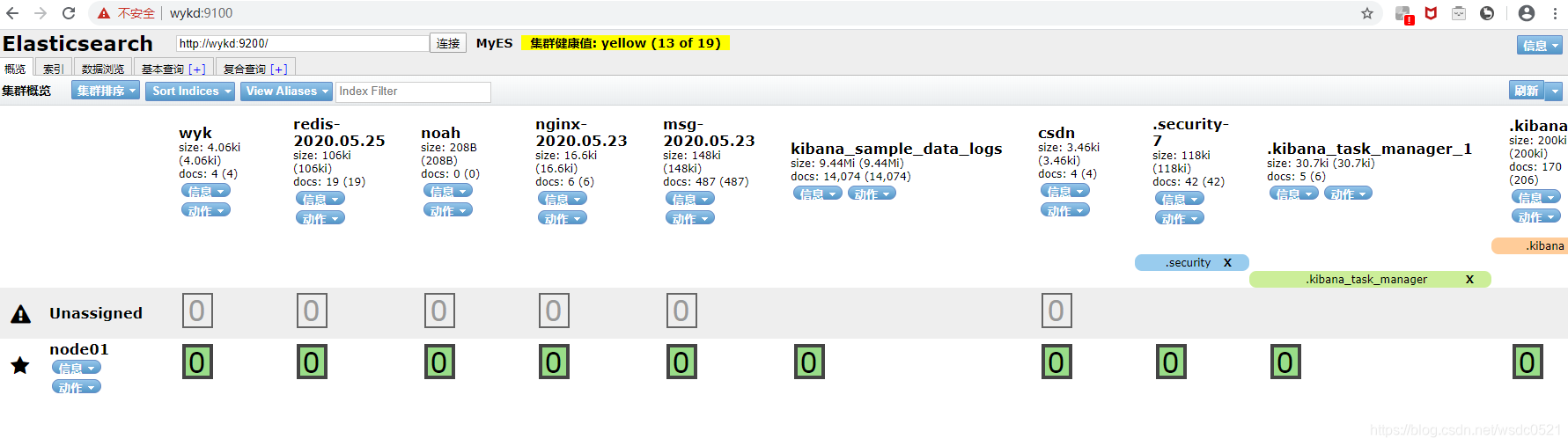The image size is (1568, 446).
Task: Bookmark this page with the star
Action: (x=1367, y=13)
